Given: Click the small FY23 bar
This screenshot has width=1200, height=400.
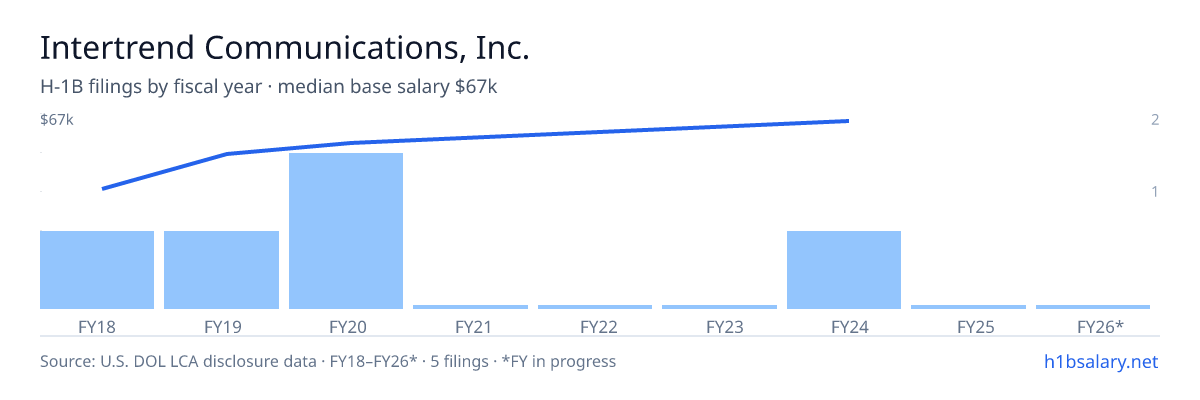Looking at the screenshot, I should [x=719, y=307].
